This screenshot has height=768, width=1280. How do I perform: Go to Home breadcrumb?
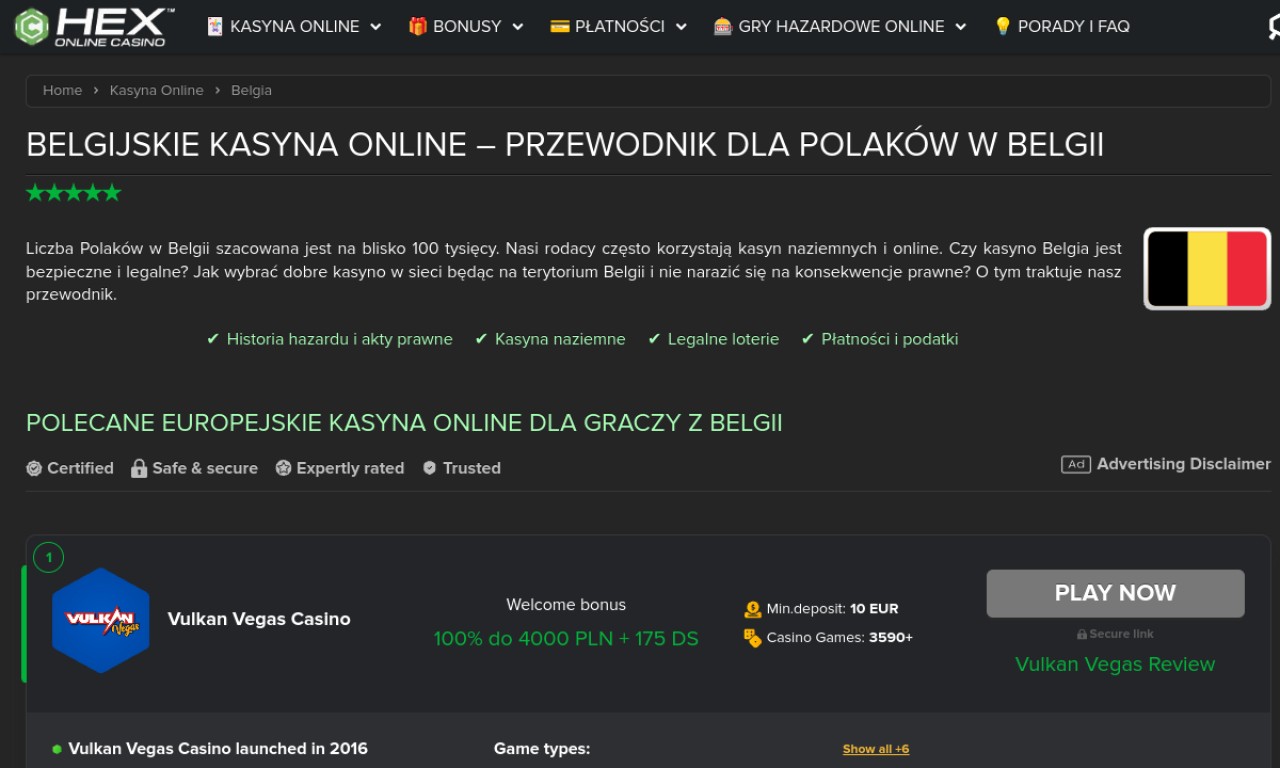click(x=62, y=90)
